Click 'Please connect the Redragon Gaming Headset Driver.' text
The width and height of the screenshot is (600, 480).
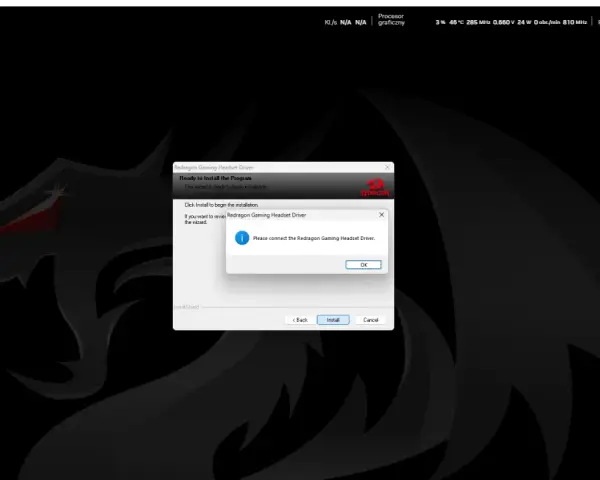(x=314, y=238)
